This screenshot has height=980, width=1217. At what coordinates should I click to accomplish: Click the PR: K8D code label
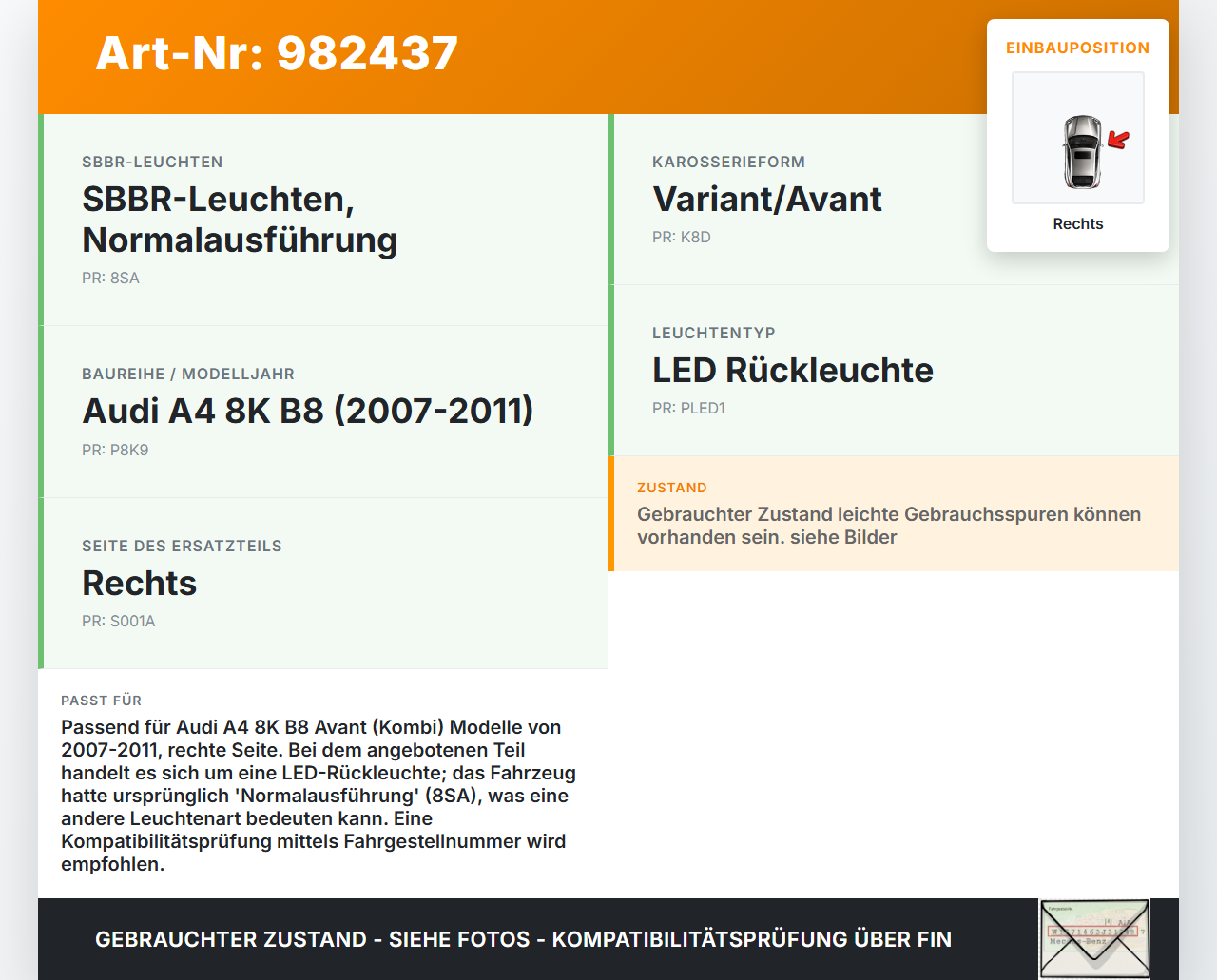pos(681,237)
